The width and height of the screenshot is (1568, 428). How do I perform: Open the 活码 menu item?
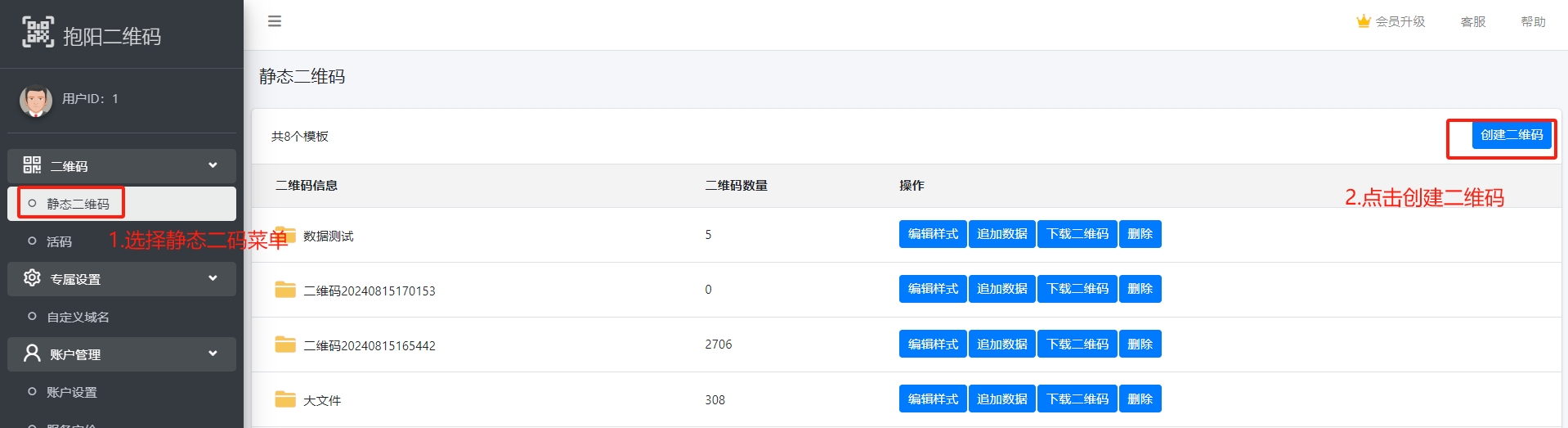pos(59,241)
